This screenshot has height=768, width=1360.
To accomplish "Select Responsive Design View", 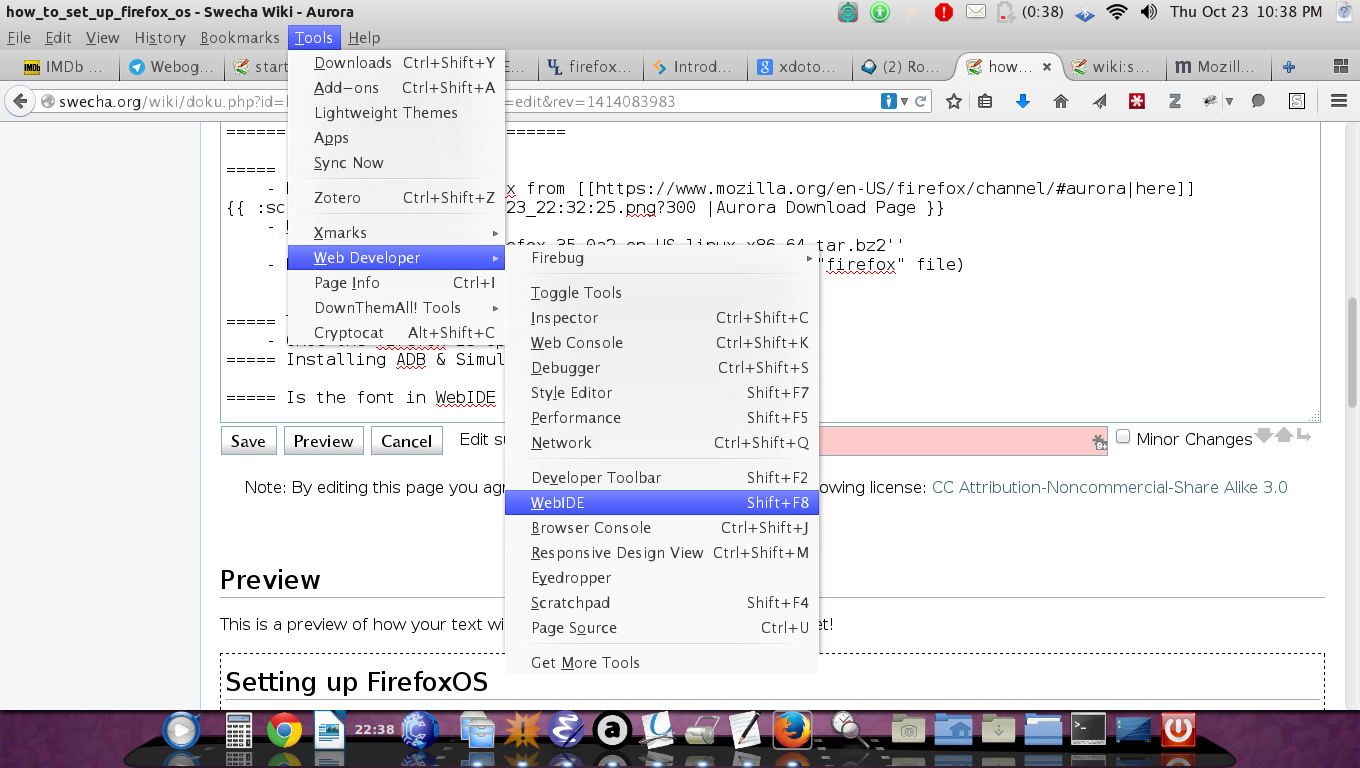I will tap(662, 552).
